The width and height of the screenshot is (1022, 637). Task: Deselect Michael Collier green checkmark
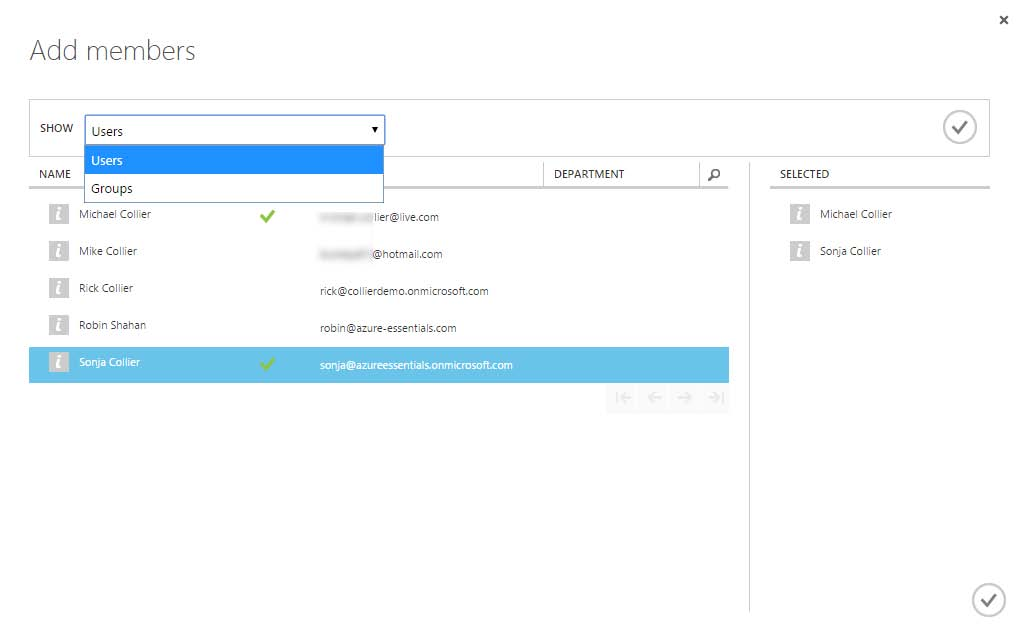tap(267, 216)
